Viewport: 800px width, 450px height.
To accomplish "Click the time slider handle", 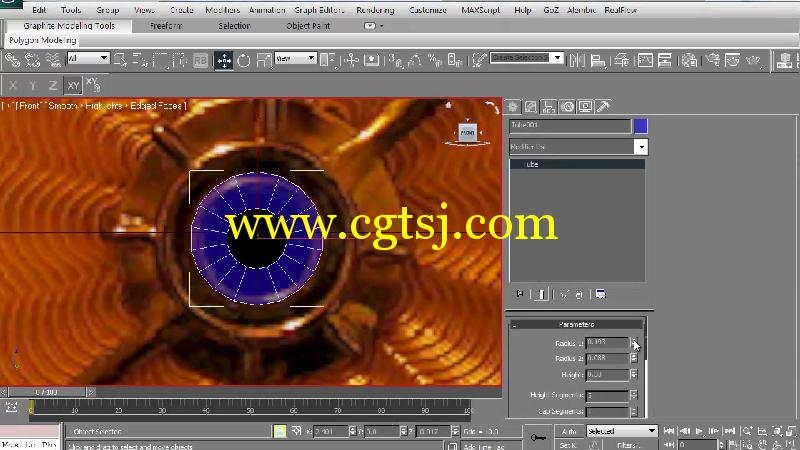I will point(46,392).
